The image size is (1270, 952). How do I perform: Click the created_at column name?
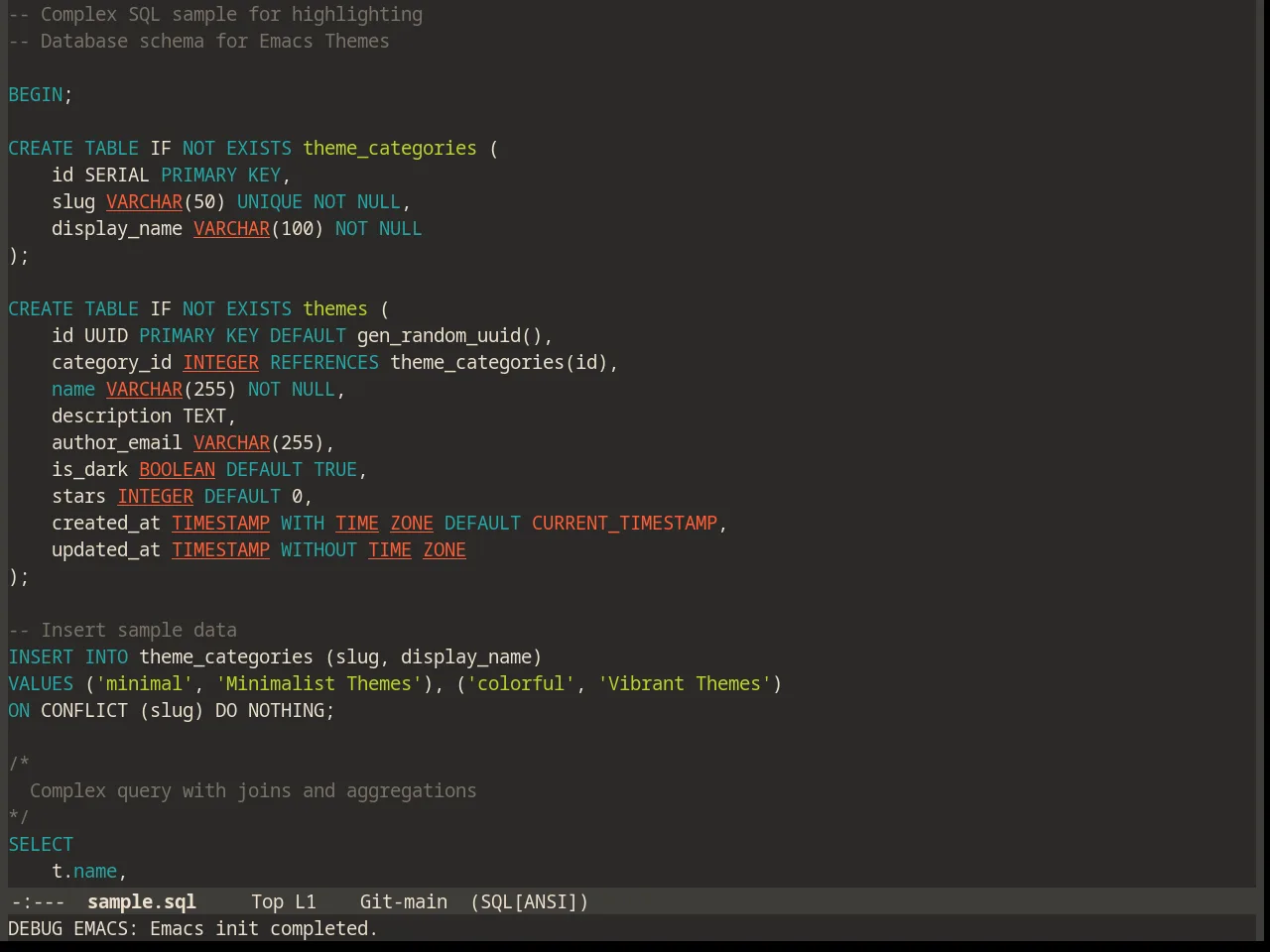[106, 523]
